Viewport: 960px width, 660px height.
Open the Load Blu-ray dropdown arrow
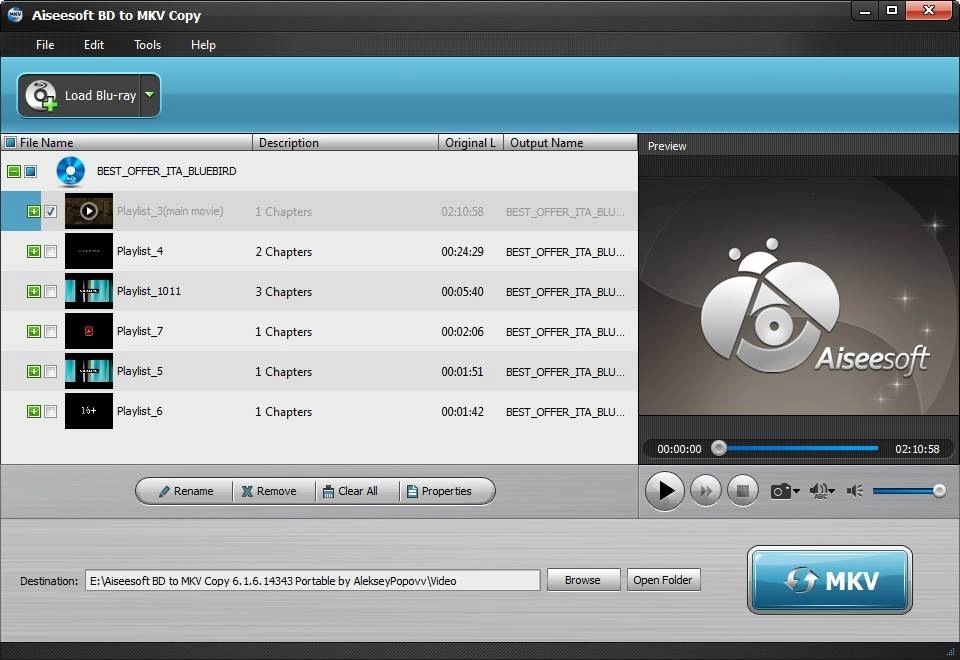pyautogui.click(x=149, y=95)
